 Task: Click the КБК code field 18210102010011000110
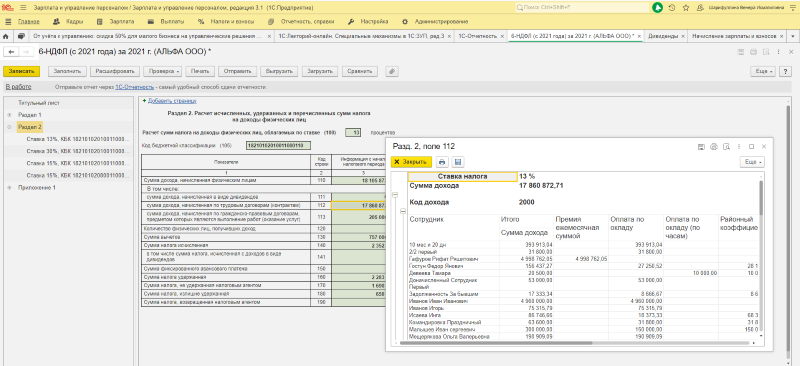[279, 145]
